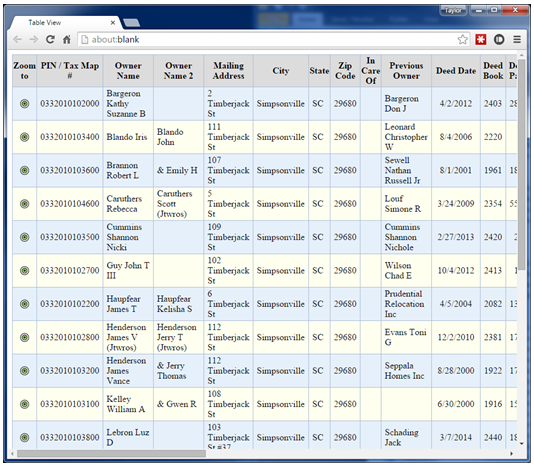Select owner Guy John T III

coord(128,270)
